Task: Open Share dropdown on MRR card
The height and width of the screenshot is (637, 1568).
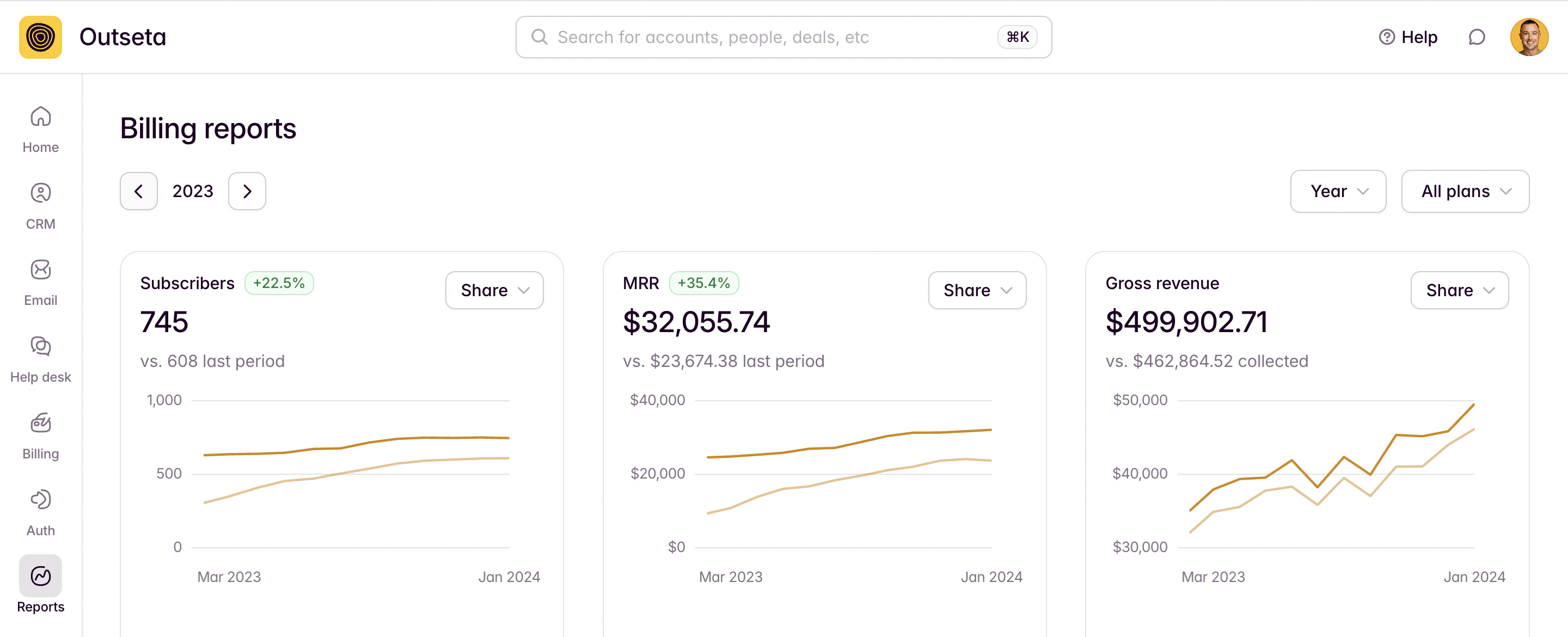Action: click(976, 291)
